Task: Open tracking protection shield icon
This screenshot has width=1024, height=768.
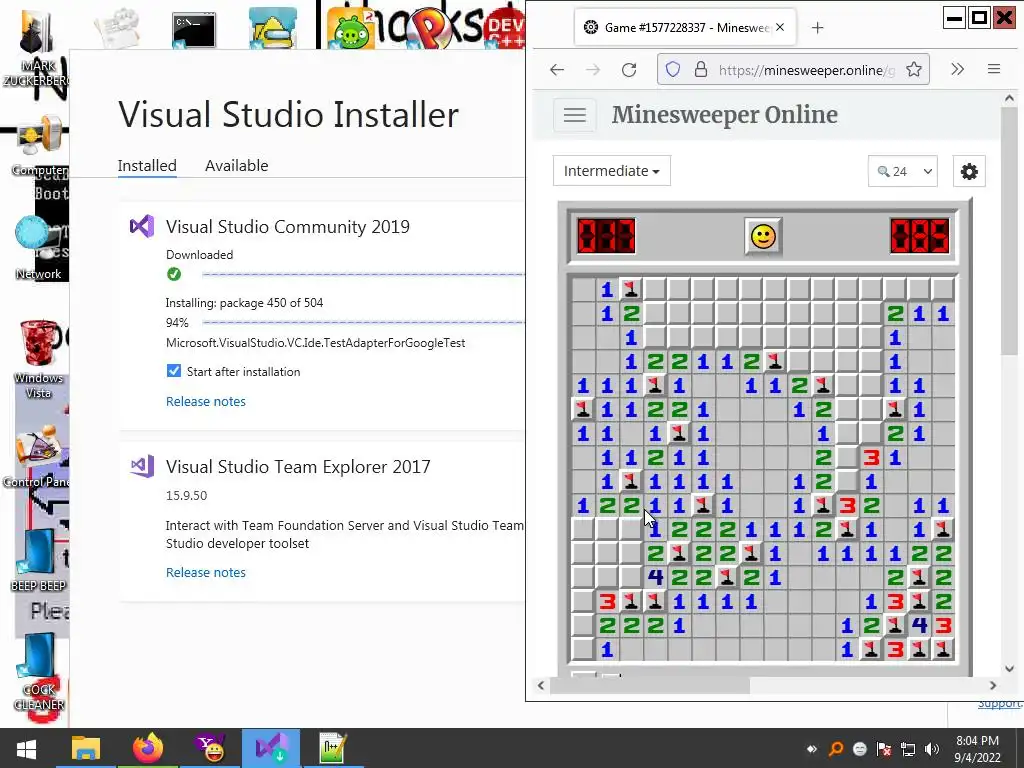Action: pos(673,69)
